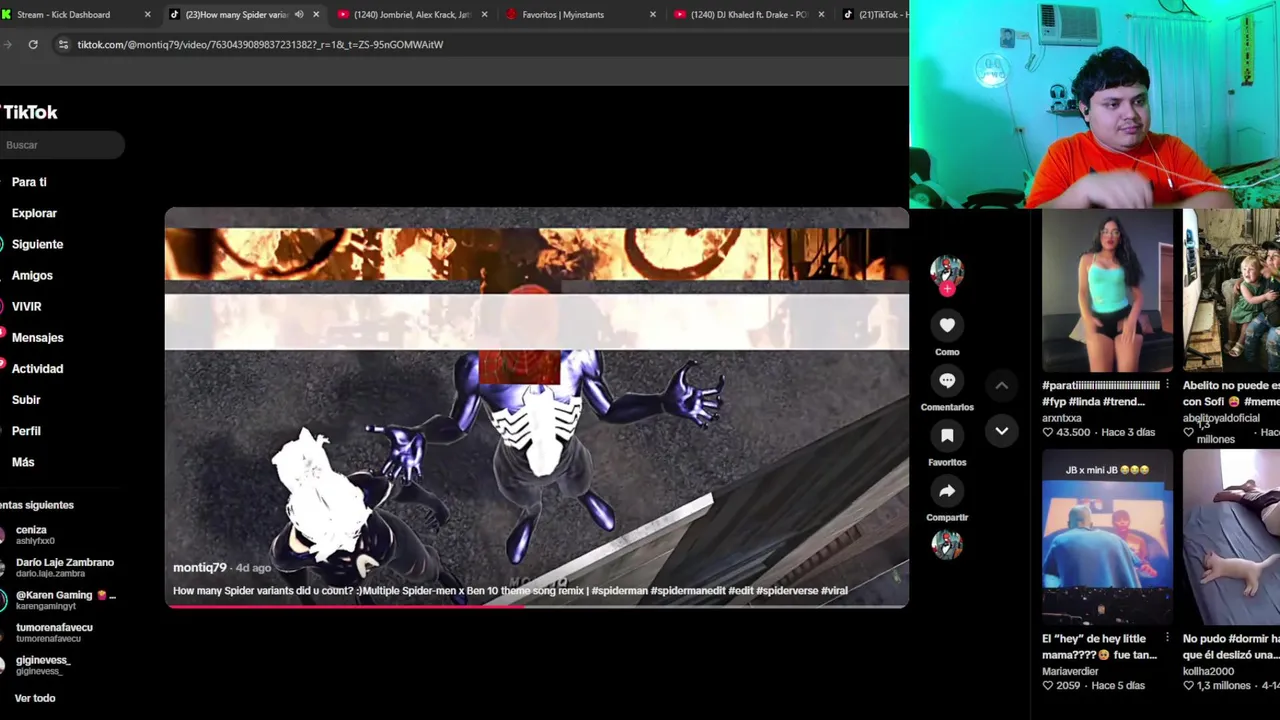Seek using the red video progress bar
1280x720 pixels.
[x=537, y=606]
